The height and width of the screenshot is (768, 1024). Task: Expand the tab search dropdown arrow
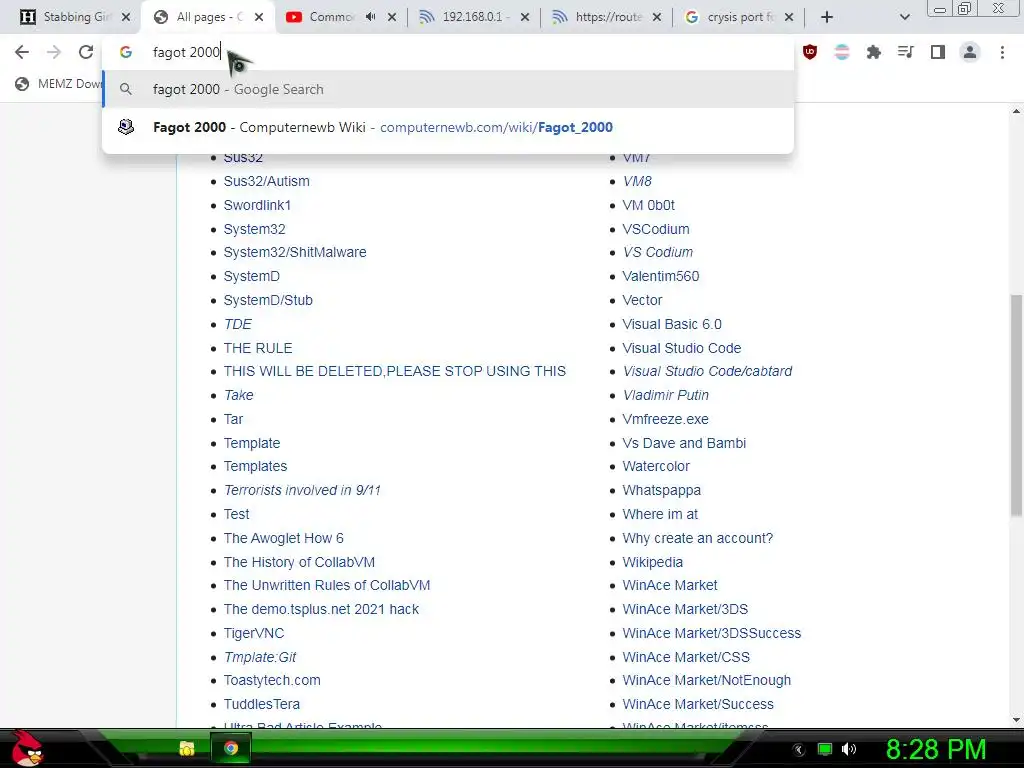pyautogui.click(x=904, y=18)
